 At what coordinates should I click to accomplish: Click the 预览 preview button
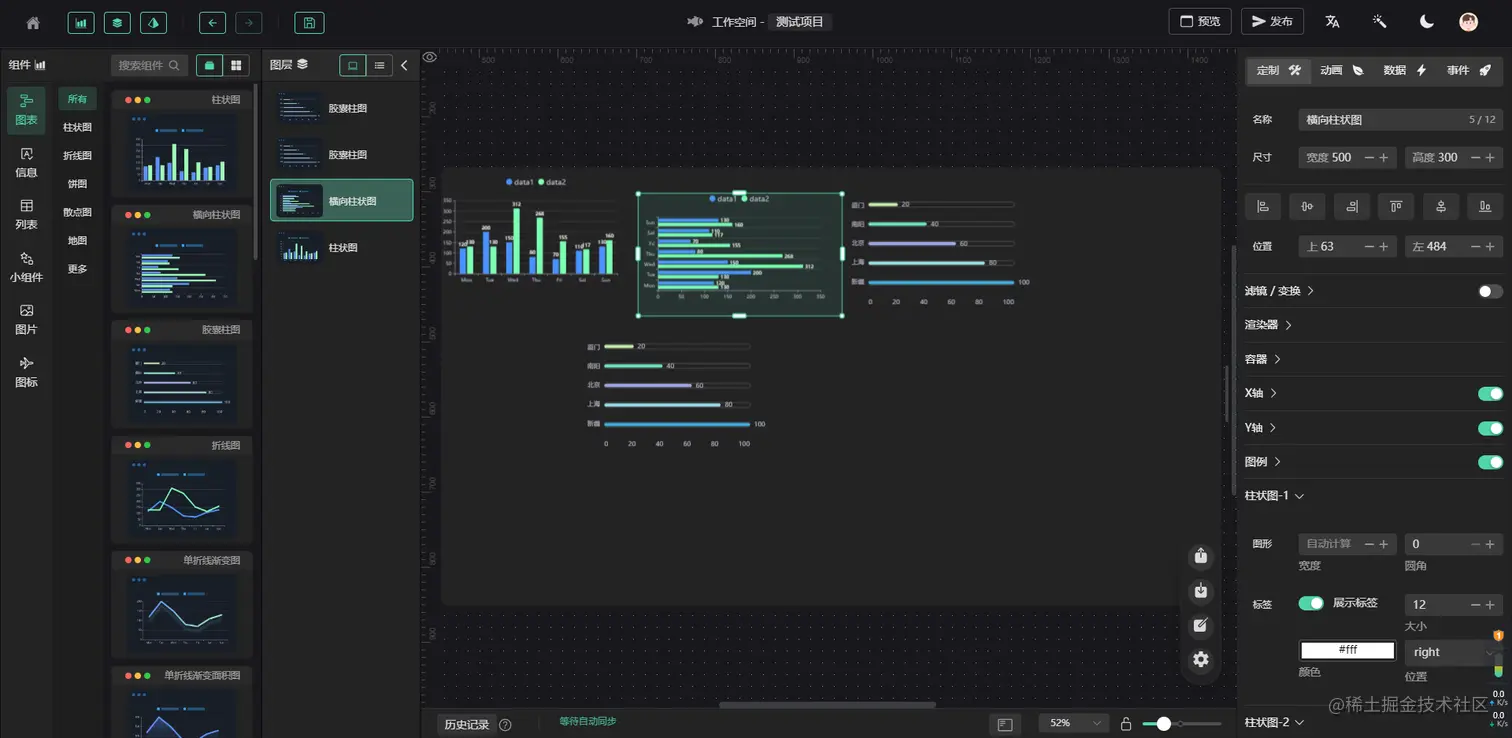pos(1200,21)
